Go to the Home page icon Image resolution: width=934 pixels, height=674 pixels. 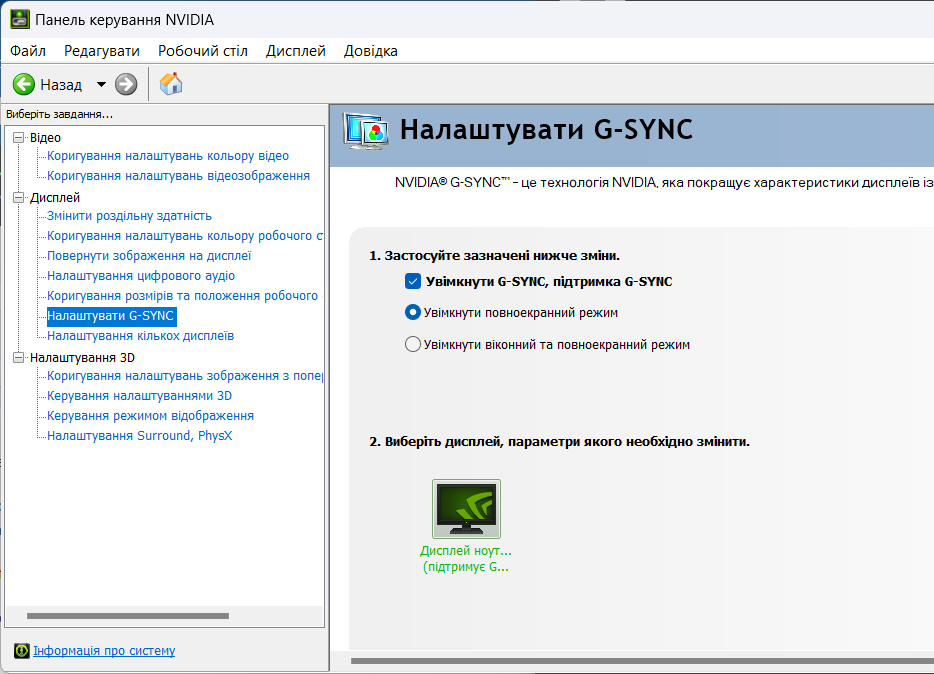(171, 84)
